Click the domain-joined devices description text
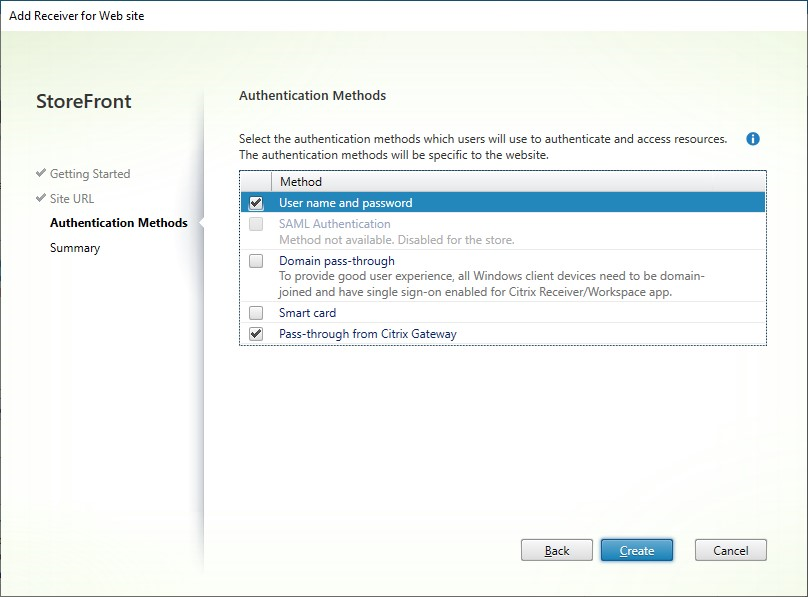This screenshot has width=808, height=597. point(492,284)
